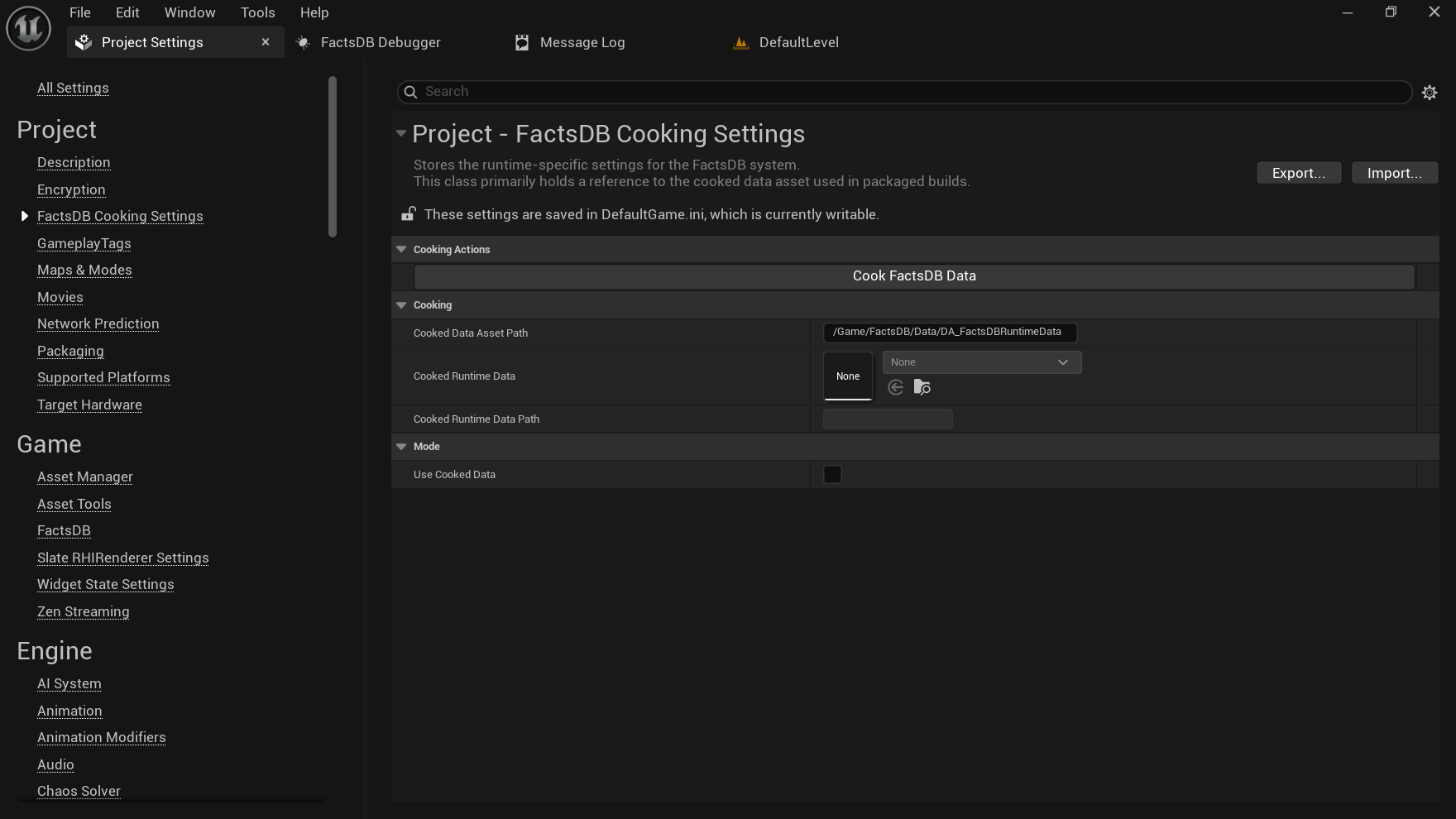
Task: Click the Cooked Runtime Data label
Action: pyautogui.click(x=464, y=376)
